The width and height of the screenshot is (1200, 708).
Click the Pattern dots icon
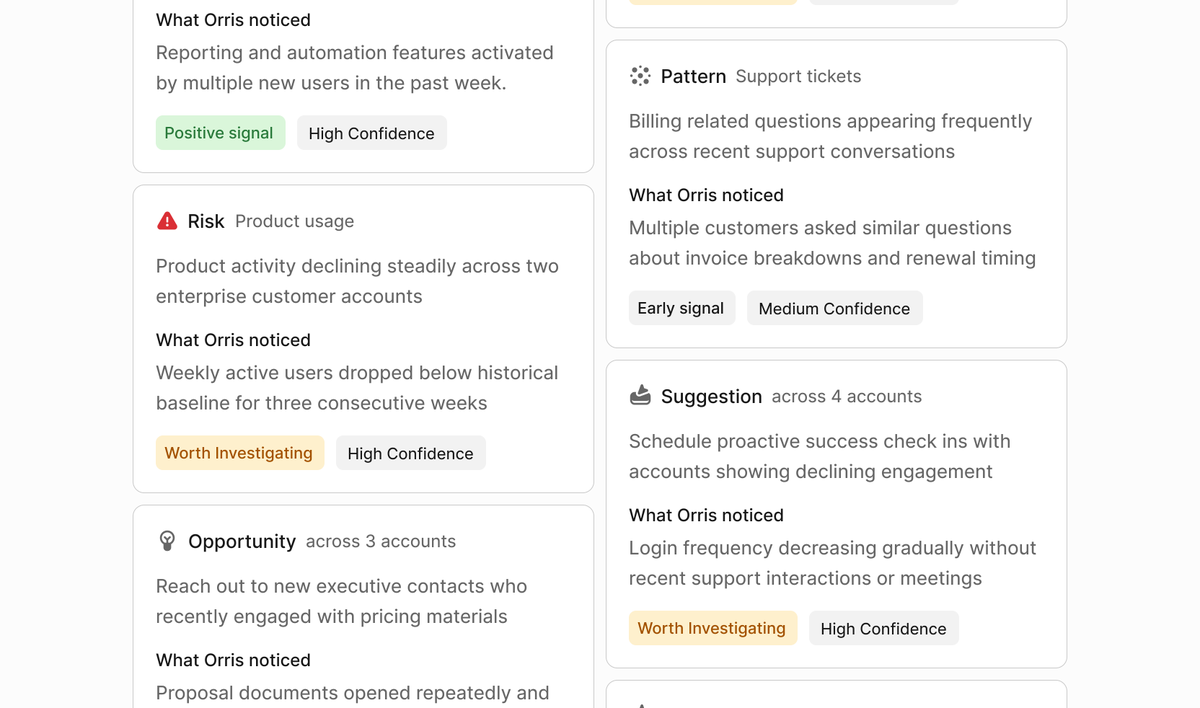[640, 76]
